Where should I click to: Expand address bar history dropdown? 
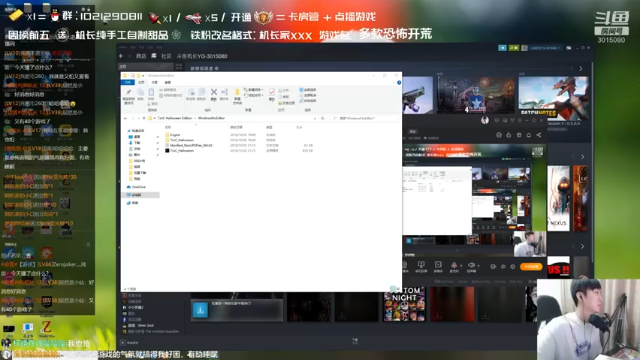point(315,118)
